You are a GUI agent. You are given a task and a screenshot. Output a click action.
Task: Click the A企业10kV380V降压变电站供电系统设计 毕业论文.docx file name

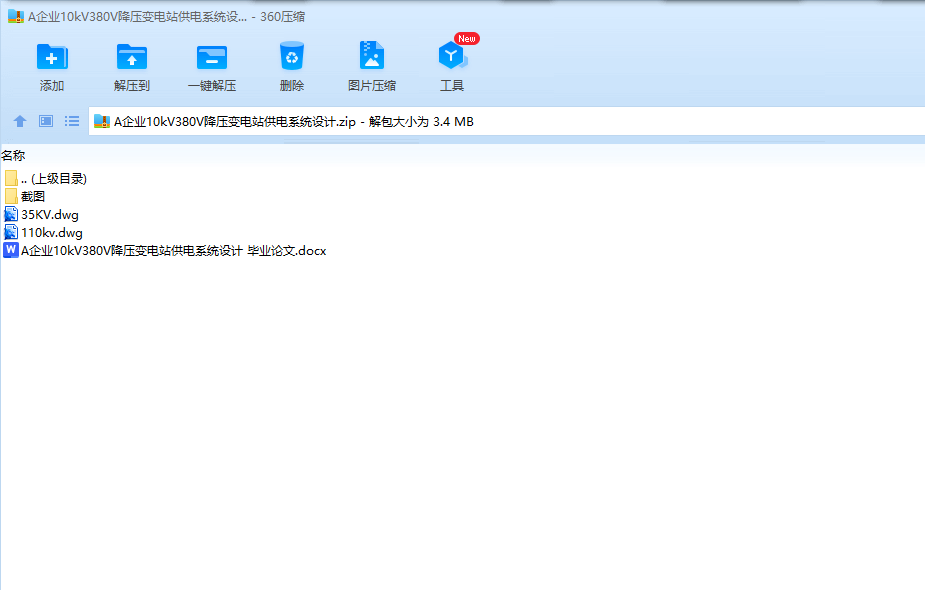[173, 251]
